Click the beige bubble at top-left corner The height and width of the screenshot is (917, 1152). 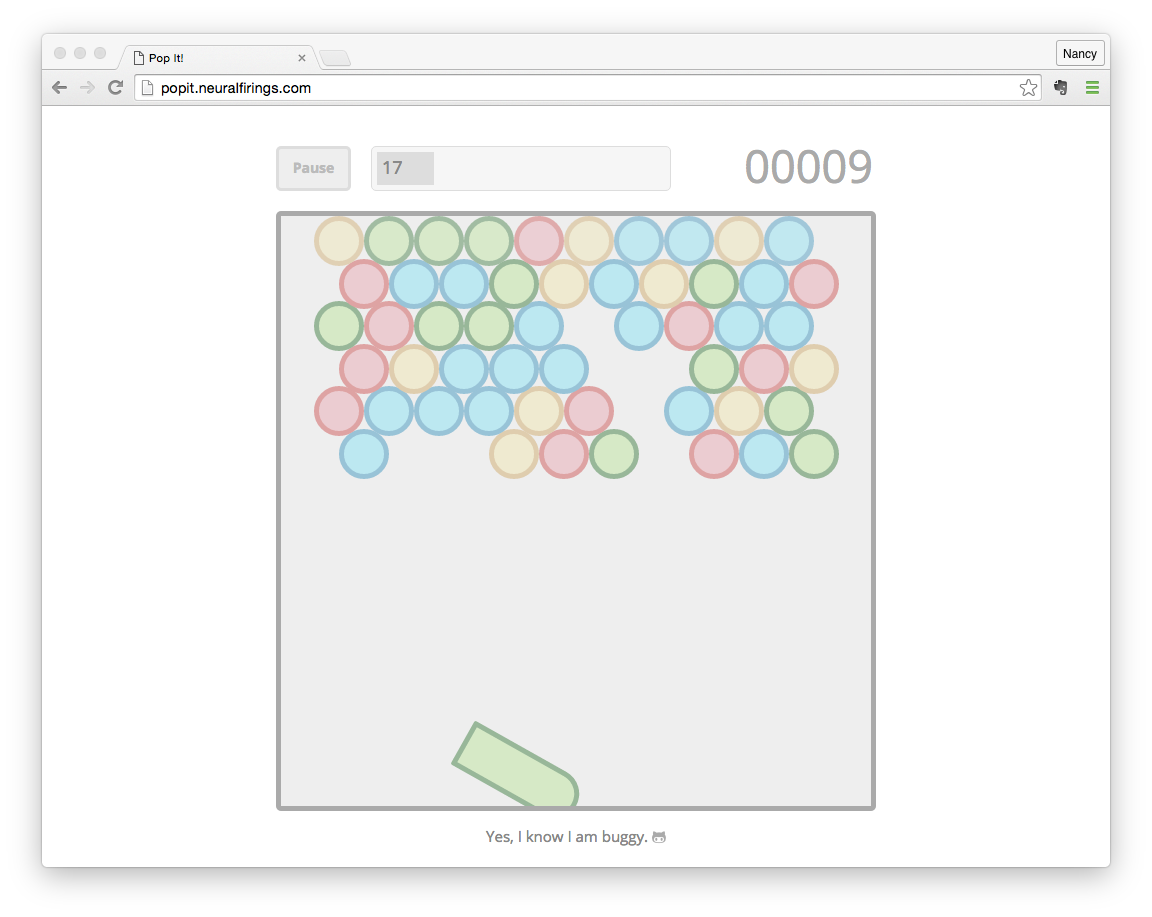pos(339,241)
